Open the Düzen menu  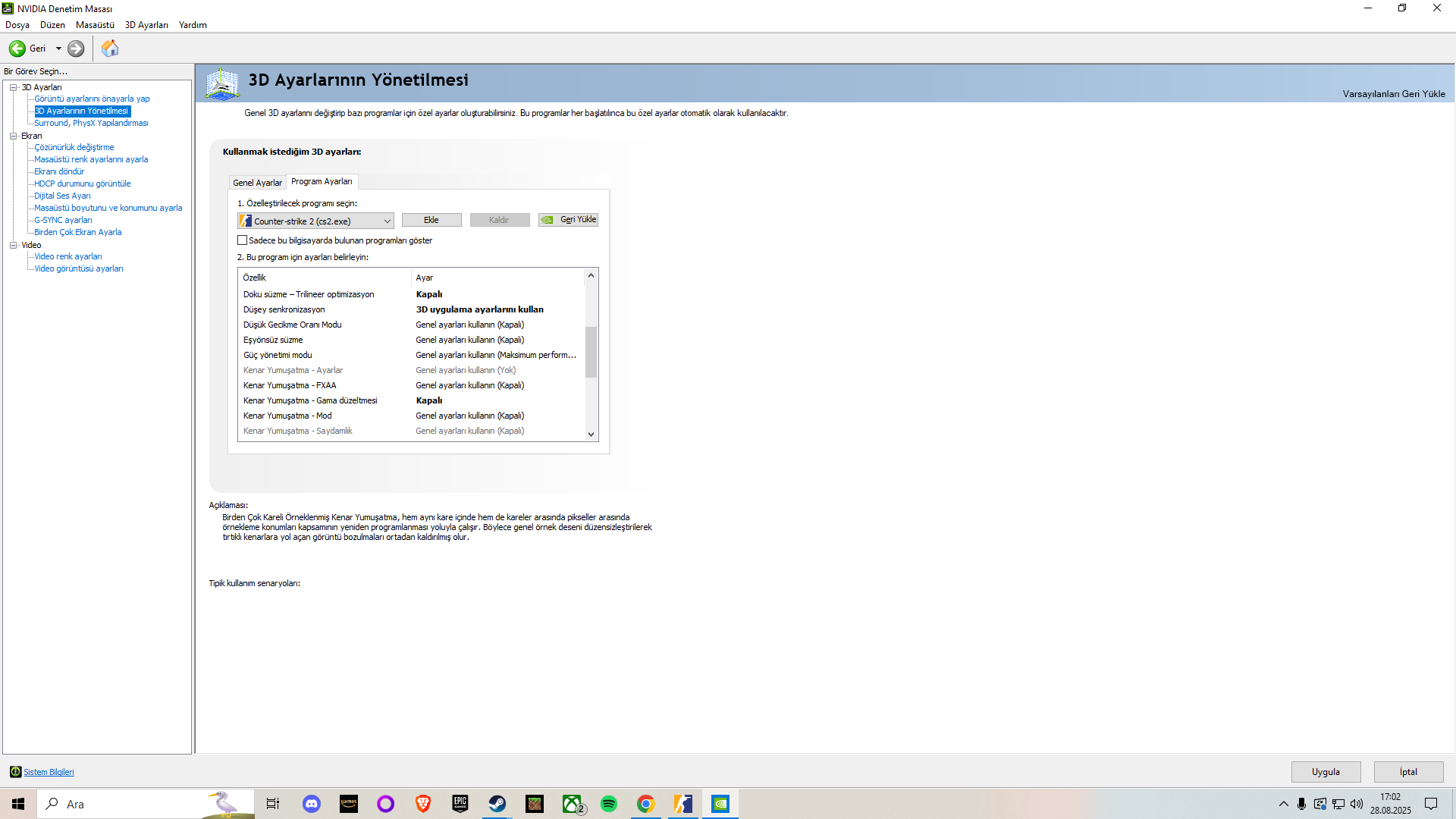coord(52,25)
